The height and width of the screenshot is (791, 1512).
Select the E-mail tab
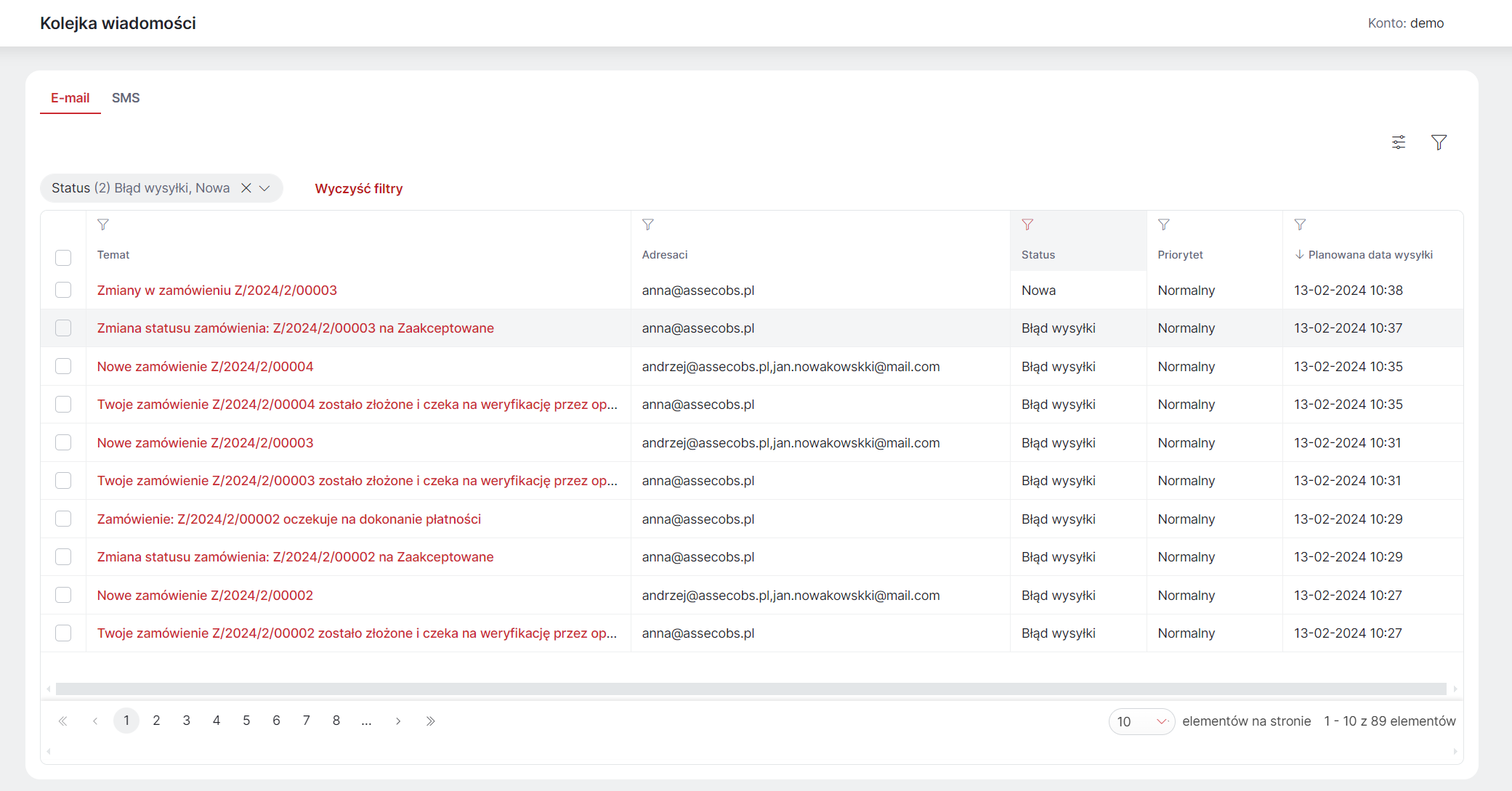click(x=70, y=98)
